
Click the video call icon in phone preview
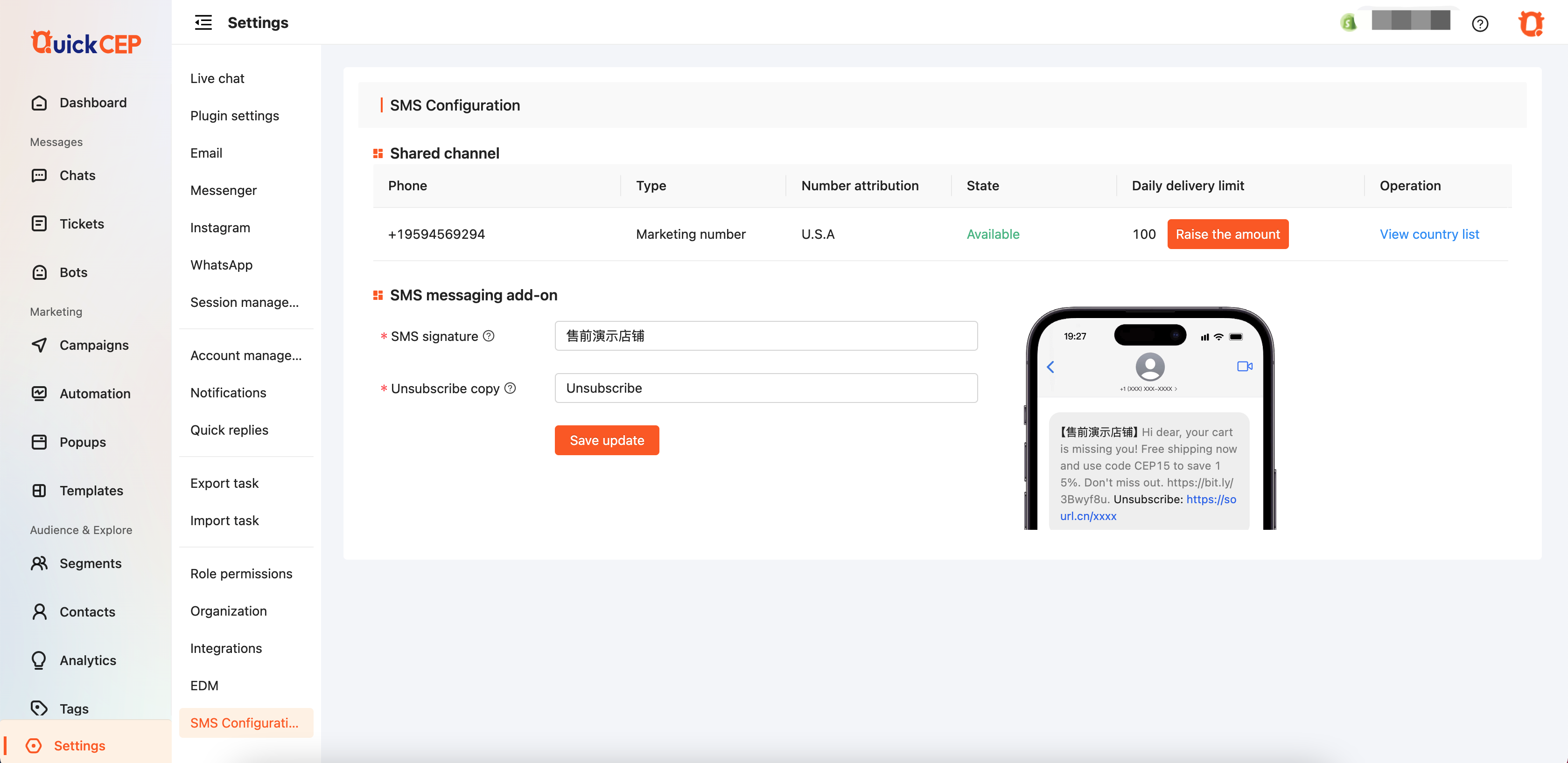point(1245,366)
